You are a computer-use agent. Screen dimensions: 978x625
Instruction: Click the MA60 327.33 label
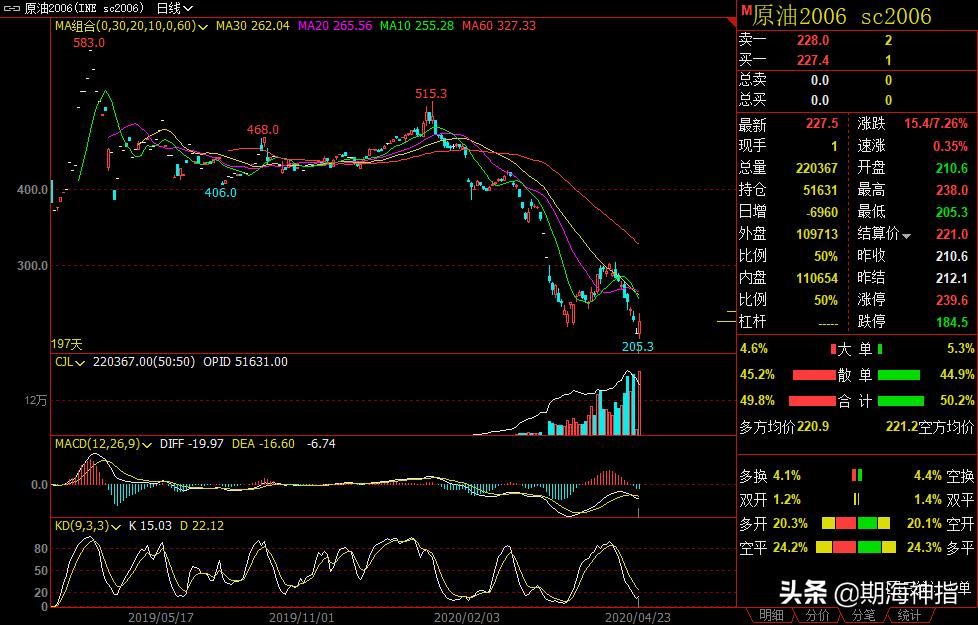click(499, 26)
